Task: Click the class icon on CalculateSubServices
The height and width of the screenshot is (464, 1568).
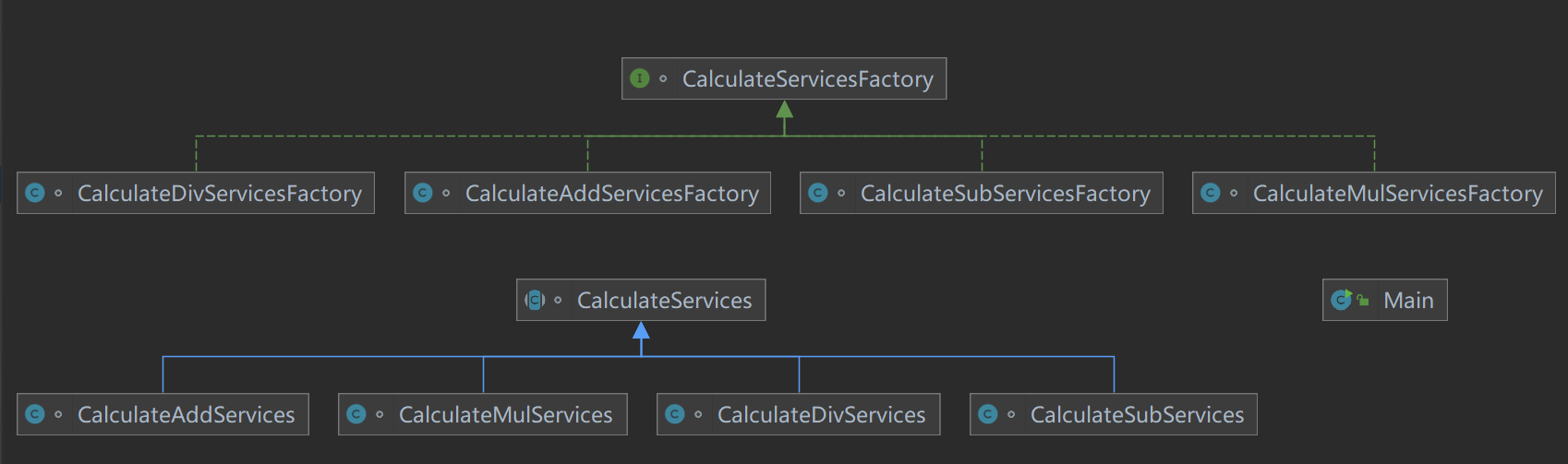Action: pos(988,414)
